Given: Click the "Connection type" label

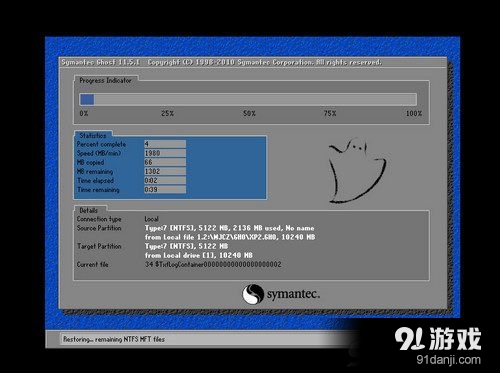Looking at the screenshot, I should click(99, 219).
